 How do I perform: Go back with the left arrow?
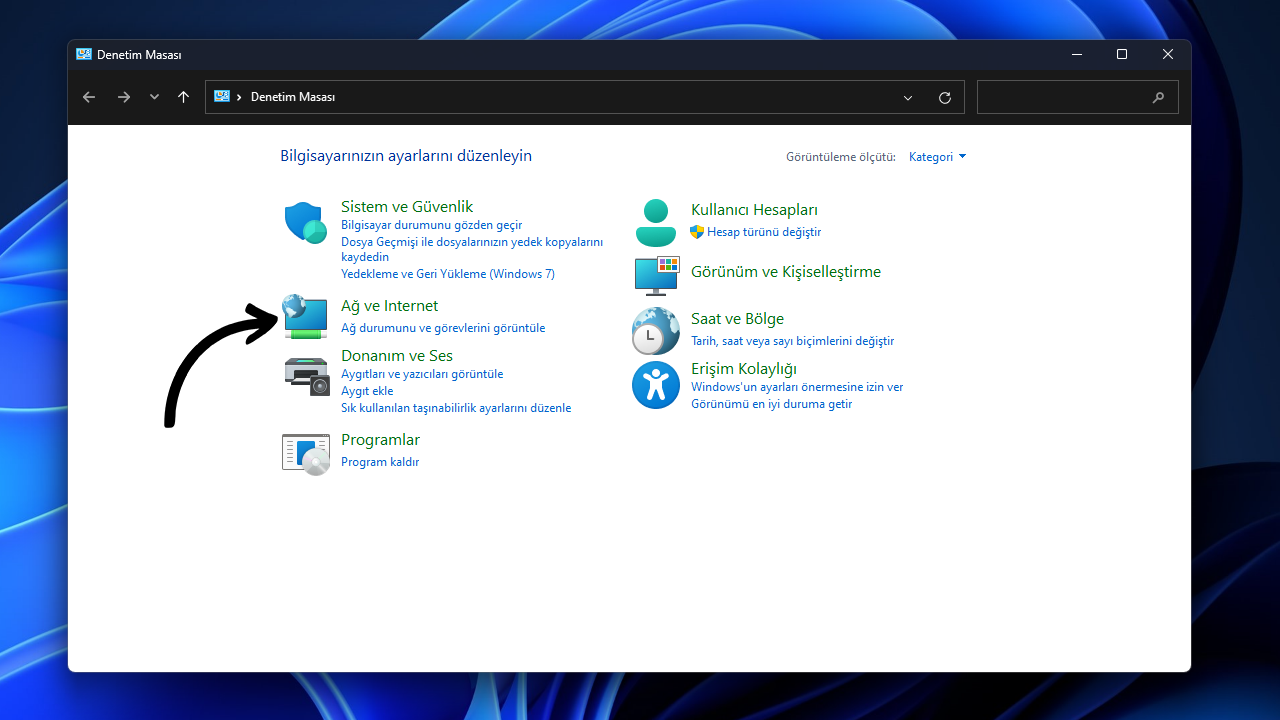point(89,97)
